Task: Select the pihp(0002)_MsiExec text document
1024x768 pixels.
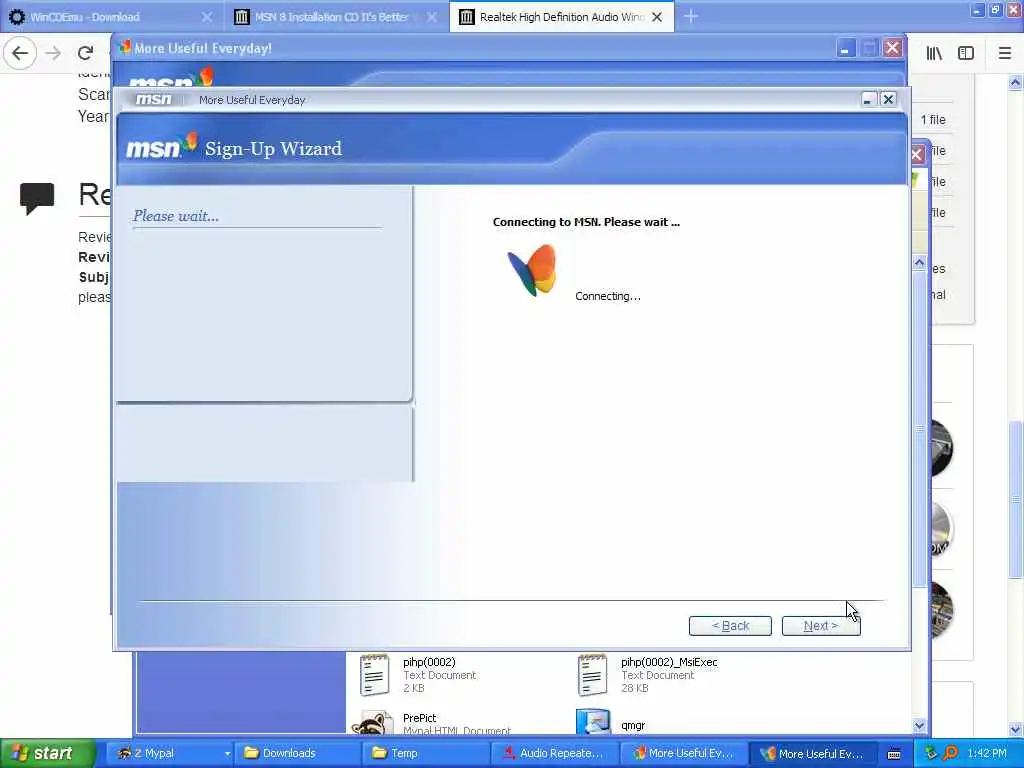Action: pyautogui.click(x=648, y=675)
